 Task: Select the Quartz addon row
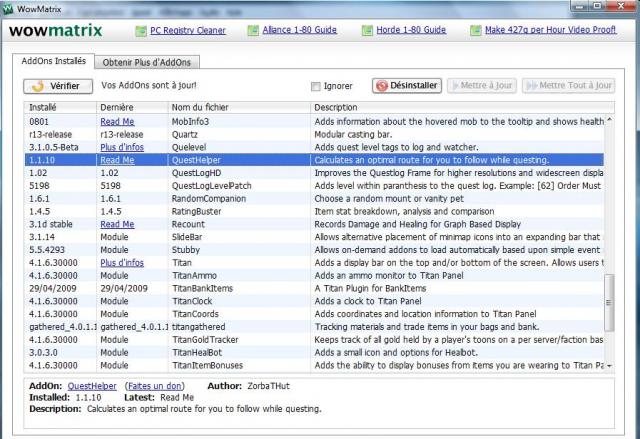point(314,134)
